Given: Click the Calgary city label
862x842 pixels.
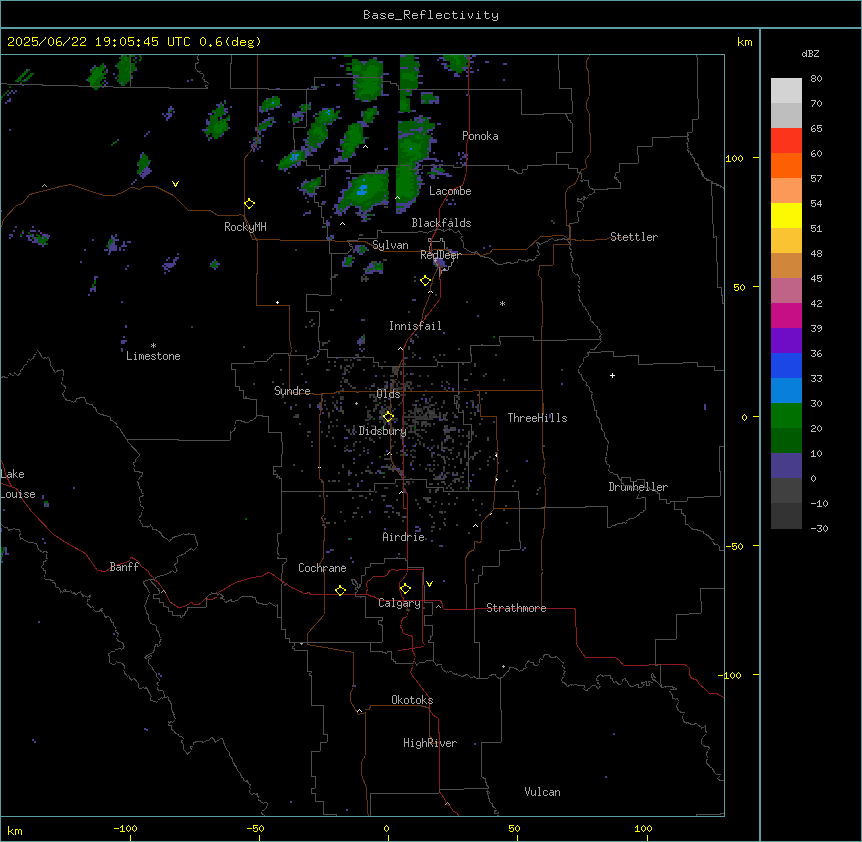Looking at the screenshot, I should click(x=399, y=603).
